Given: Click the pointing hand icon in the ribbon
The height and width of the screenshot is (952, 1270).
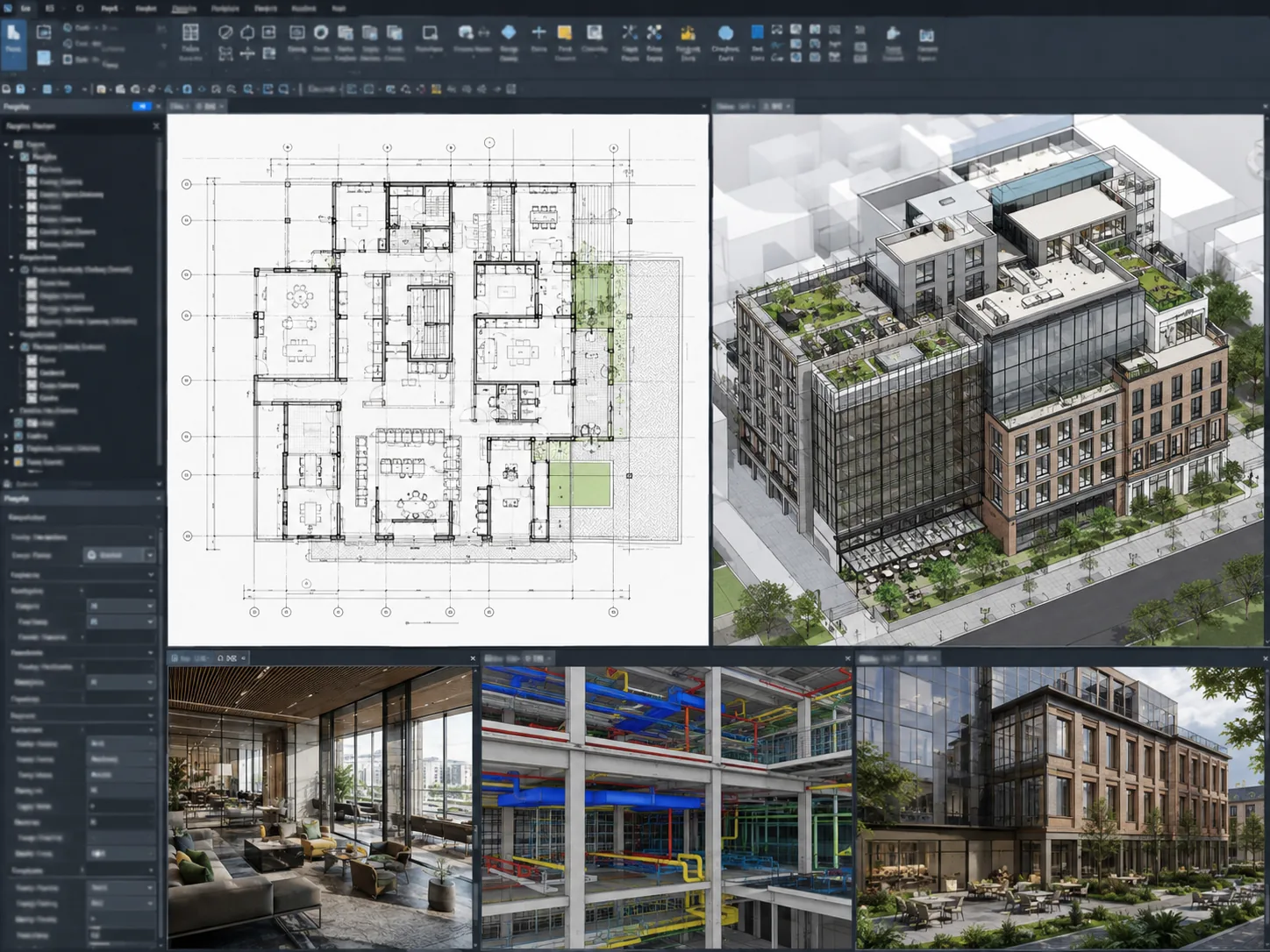Looking at the screenshot, I should click(893, 33).
